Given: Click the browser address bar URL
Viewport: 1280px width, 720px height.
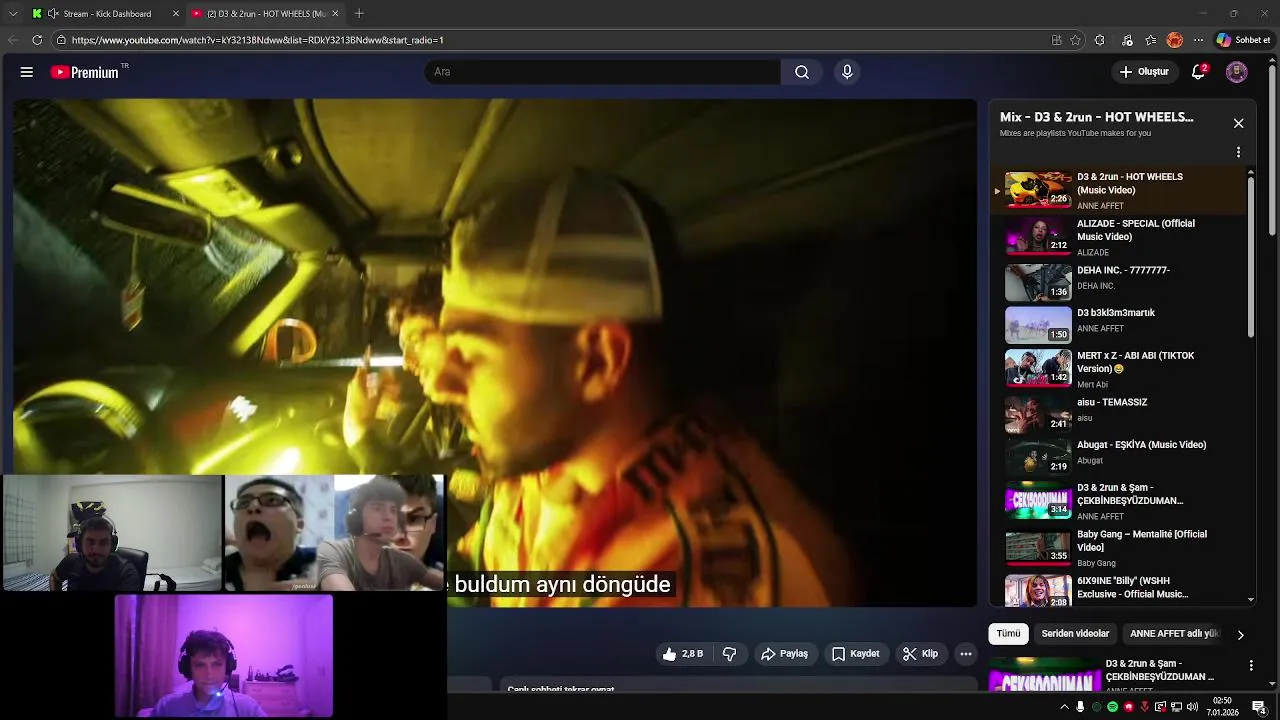Looking at the screenshot, I should [258, 40].
